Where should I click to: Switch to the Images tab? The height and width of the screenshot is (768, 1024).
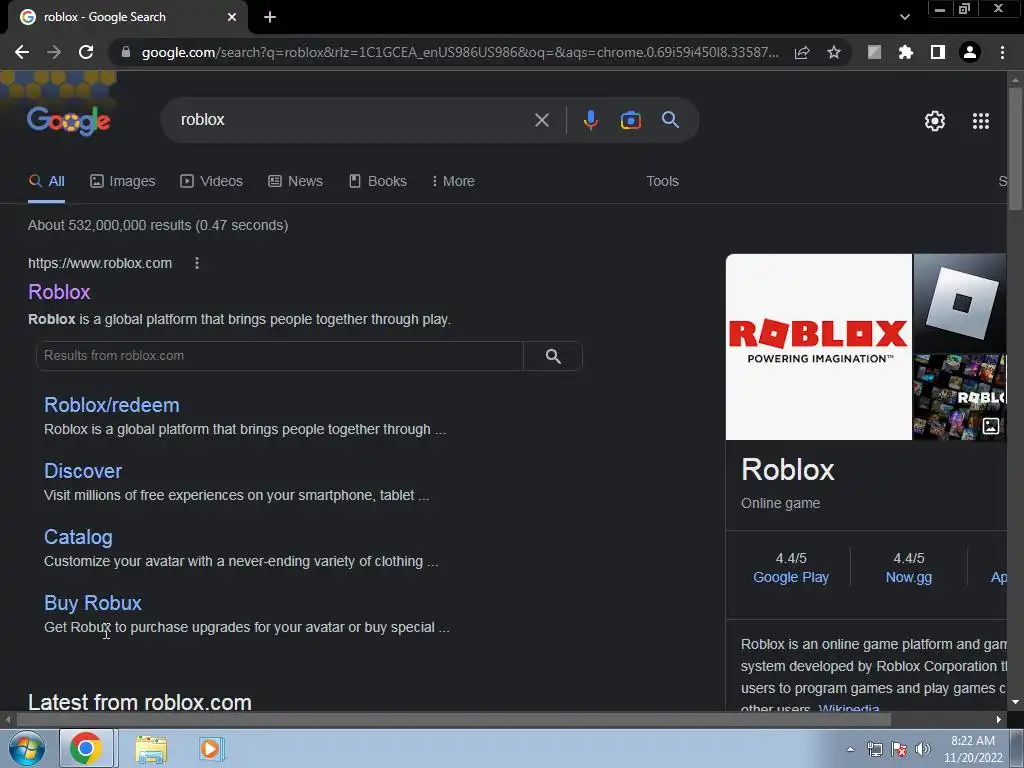click(123, 182)
